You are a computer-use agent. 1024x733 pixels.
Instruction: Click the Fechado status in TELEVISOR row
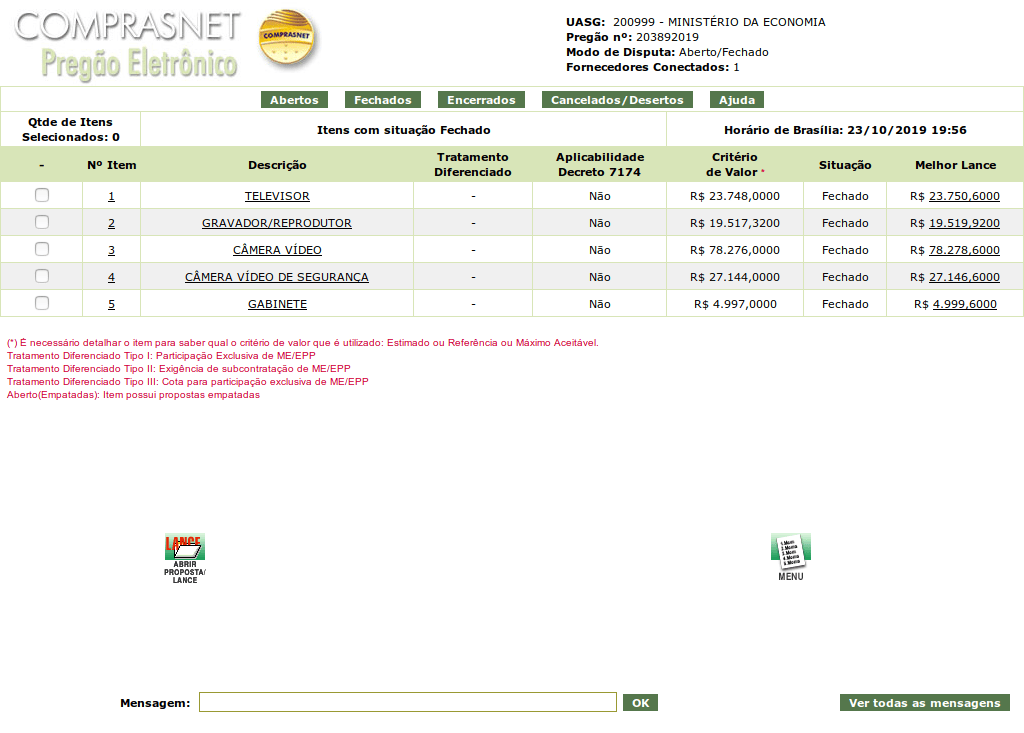point(845,196)
